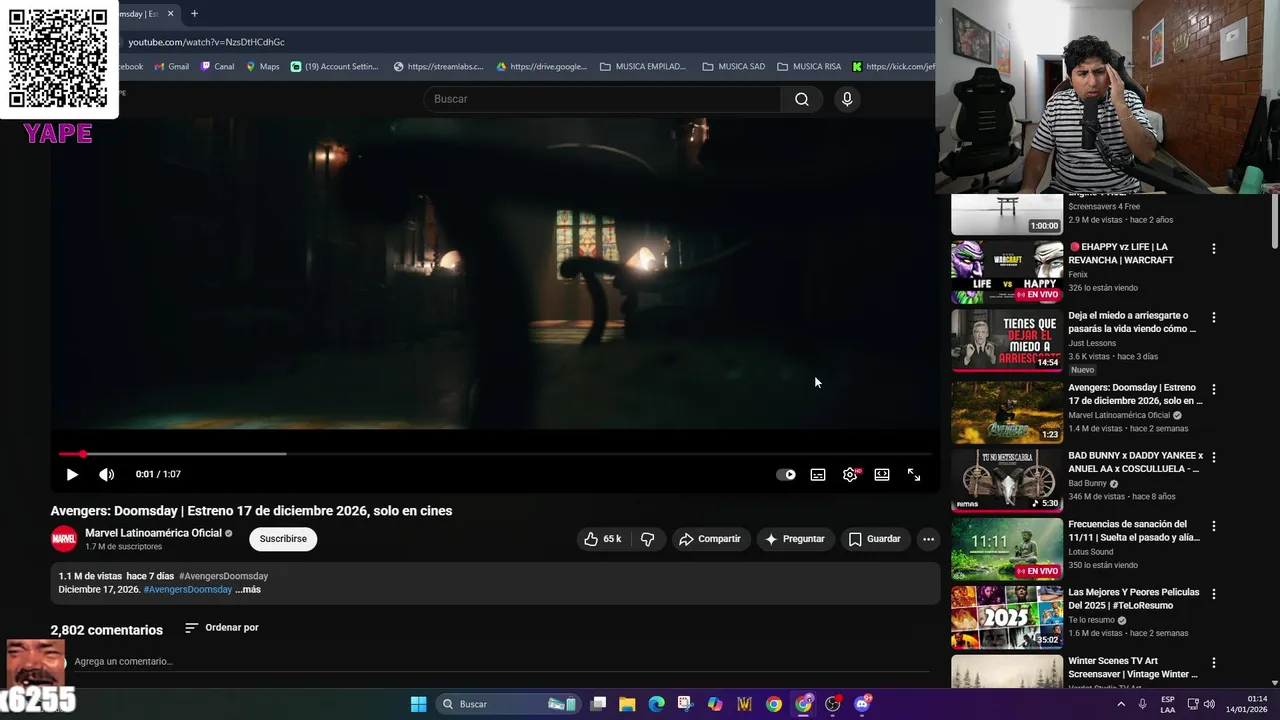Click the YouTube search magnifier button
Image resolution: width=1280 pixels, height=720 pixels.
(802, 99)
